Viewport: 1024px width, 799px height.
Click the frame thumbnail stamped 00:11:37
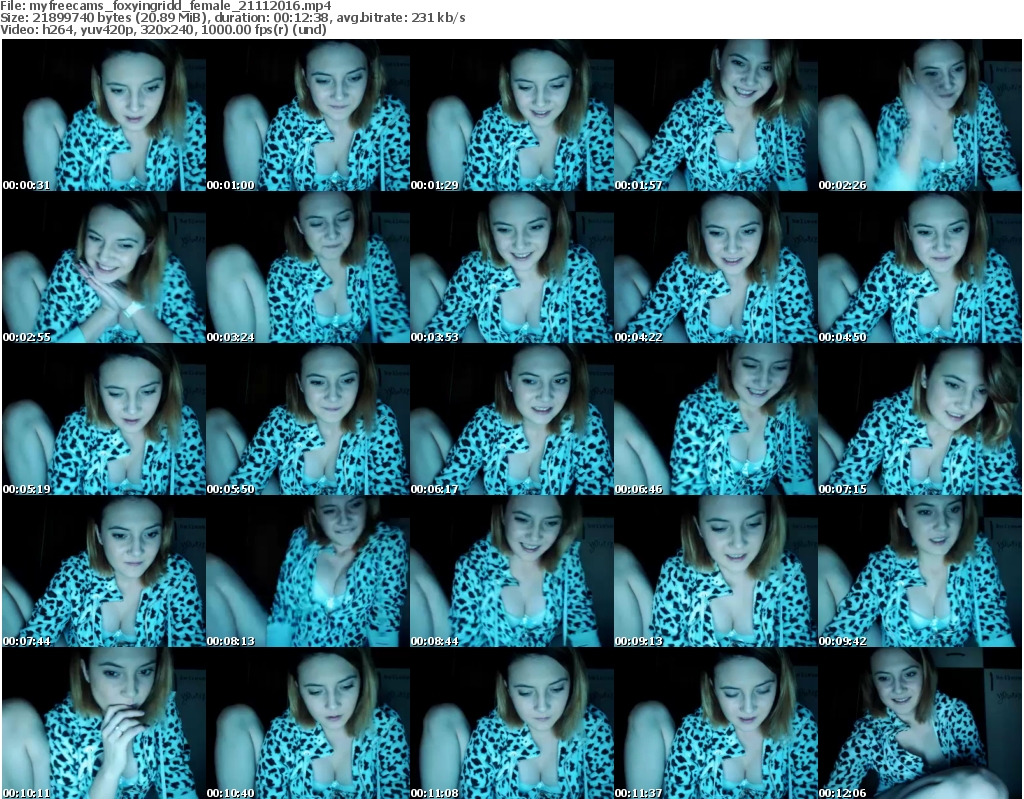(x=715, y=723)
